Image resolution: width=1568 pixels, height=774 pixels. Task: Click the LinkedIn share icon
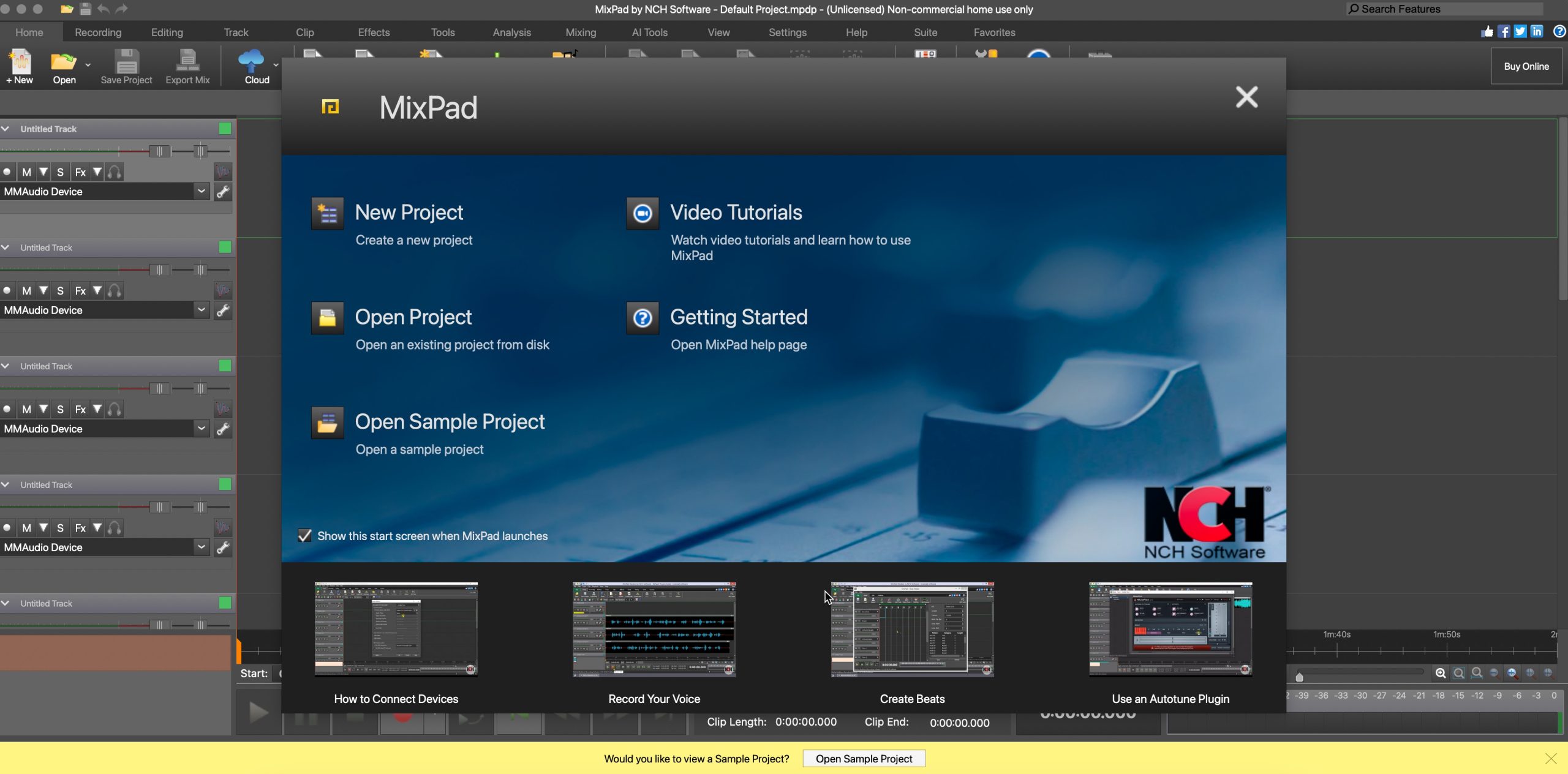point(1537,32)
